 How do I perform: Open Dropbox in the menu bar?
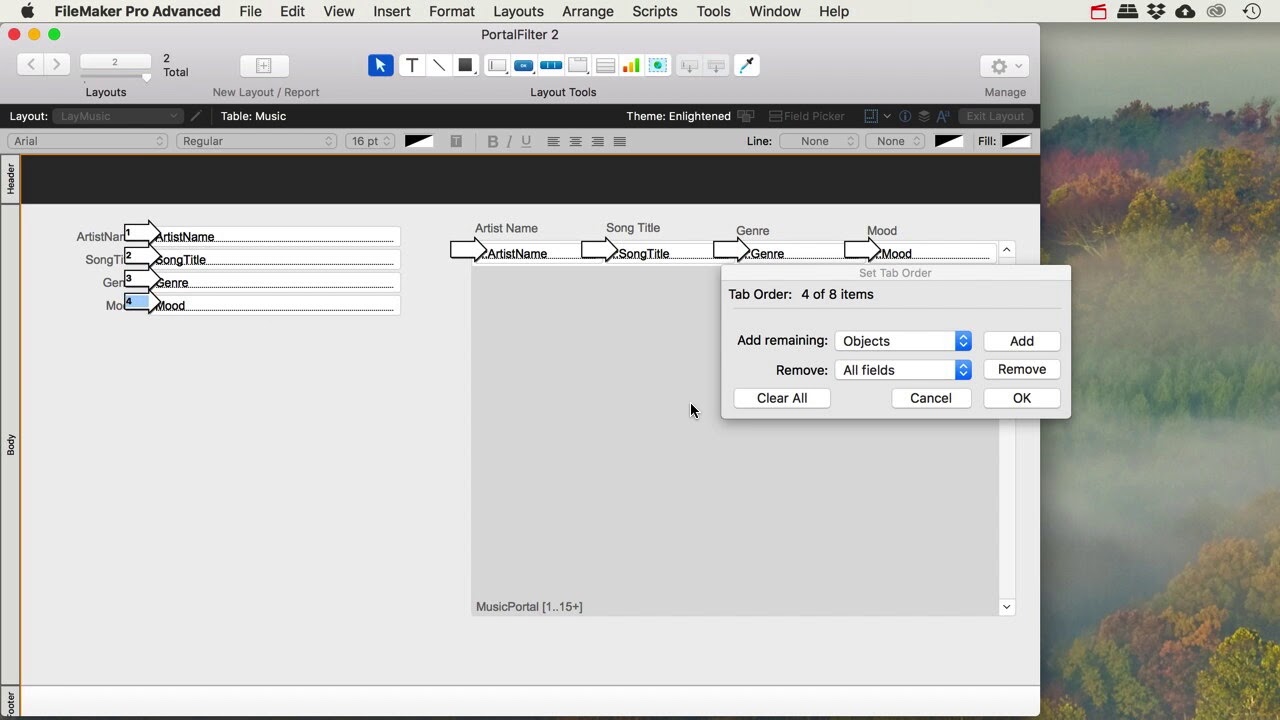pos(1156,11)
